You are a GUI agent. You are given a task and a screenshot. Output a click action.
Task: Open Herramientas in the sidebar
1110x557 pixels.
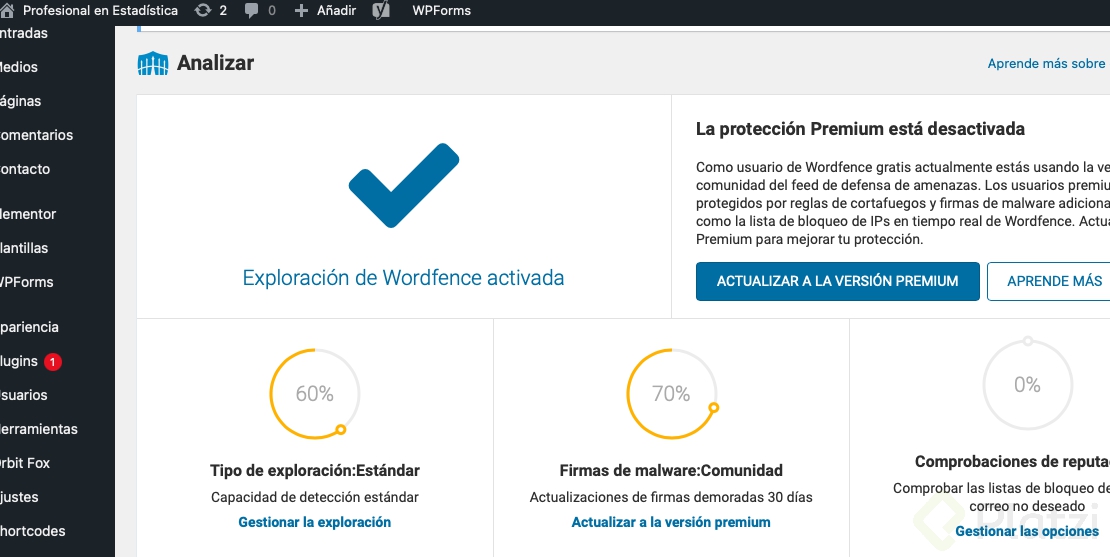[39, 430]
